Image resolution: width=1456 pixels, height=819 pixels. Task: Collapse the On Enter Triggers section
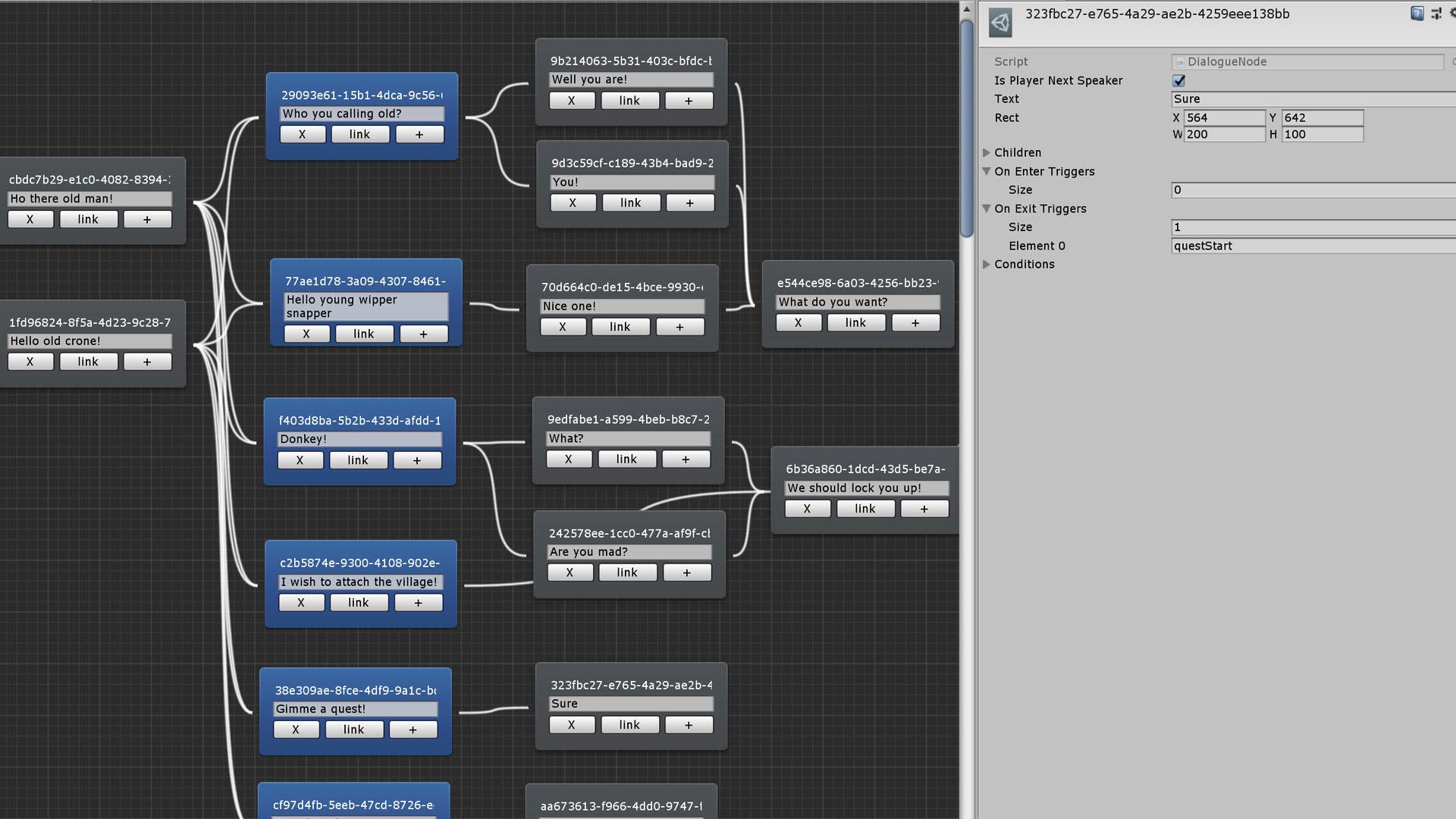[x=987, y=171]
